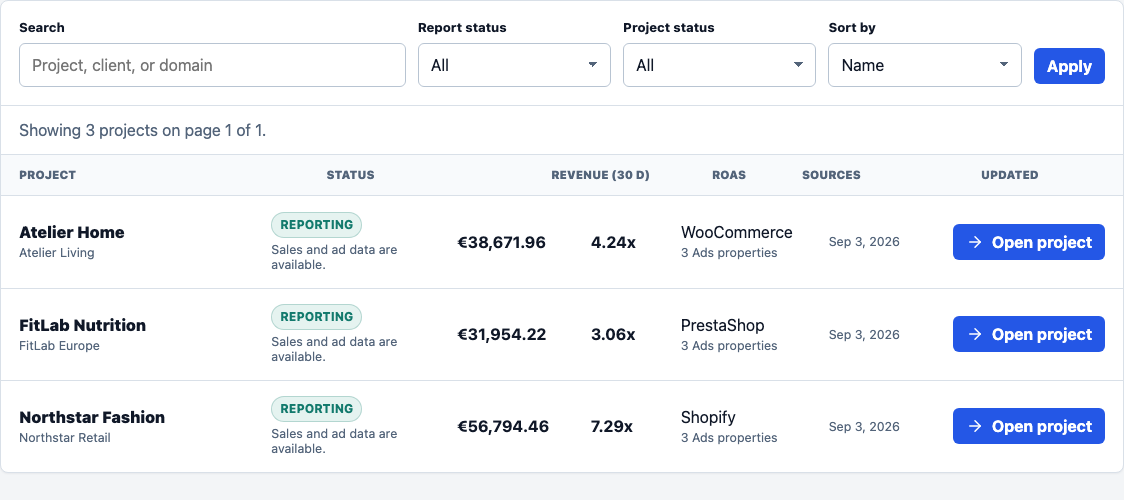Image resolution: width=1124 pixels, height=500 pixels.
Task: Click the Atelier Living client name
Action: [x=57, y=252]
